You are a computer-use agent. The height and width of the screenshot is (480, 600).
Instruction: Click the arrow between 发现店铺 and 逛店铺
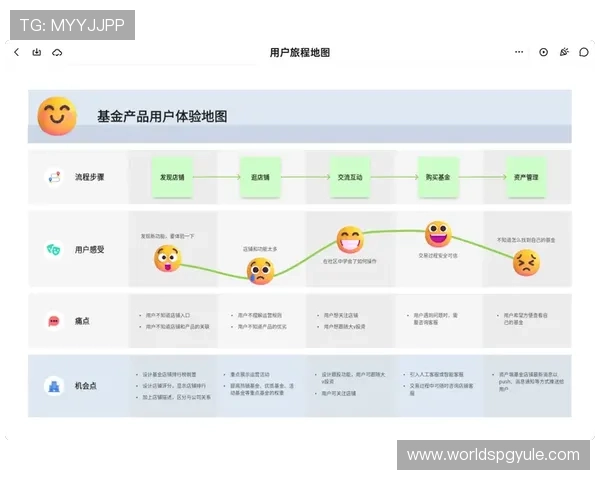[217, 177]
